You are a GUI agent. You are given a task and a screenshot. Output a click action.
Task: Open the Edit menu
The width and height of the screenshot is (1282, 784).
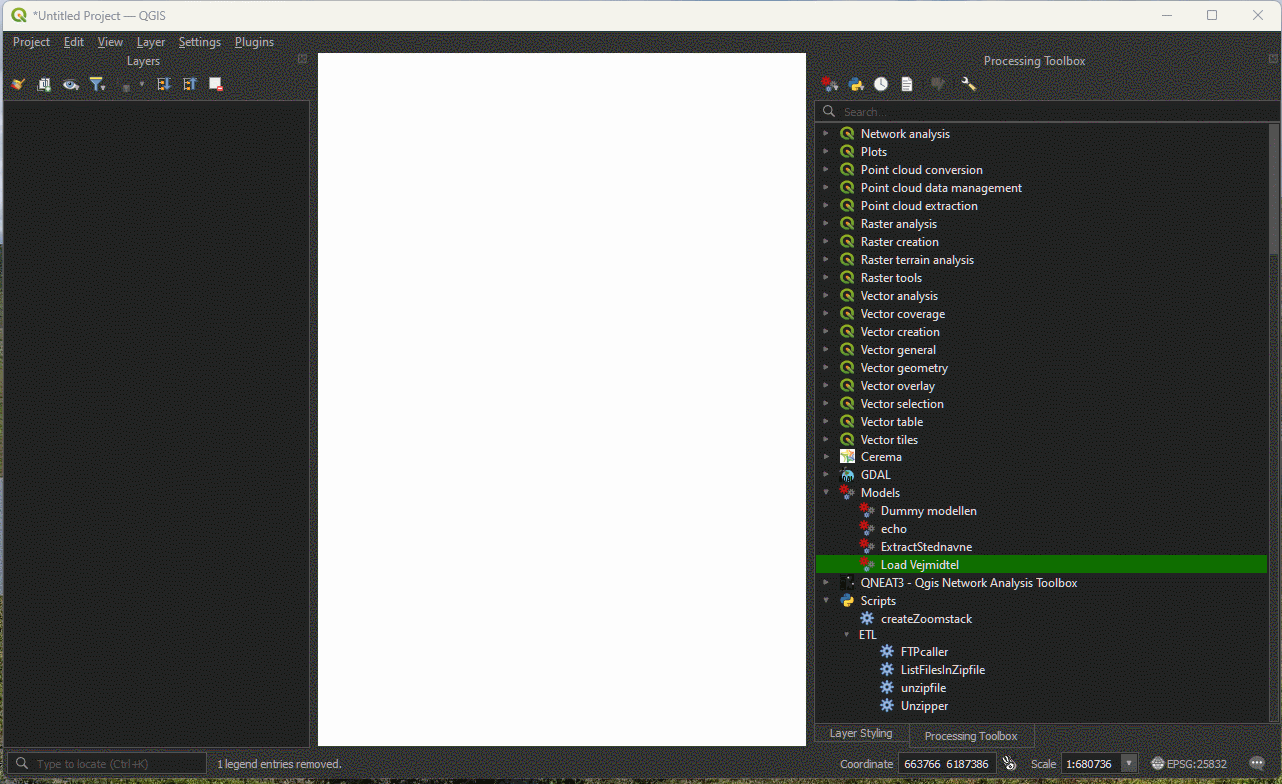[x=74, y=42]
